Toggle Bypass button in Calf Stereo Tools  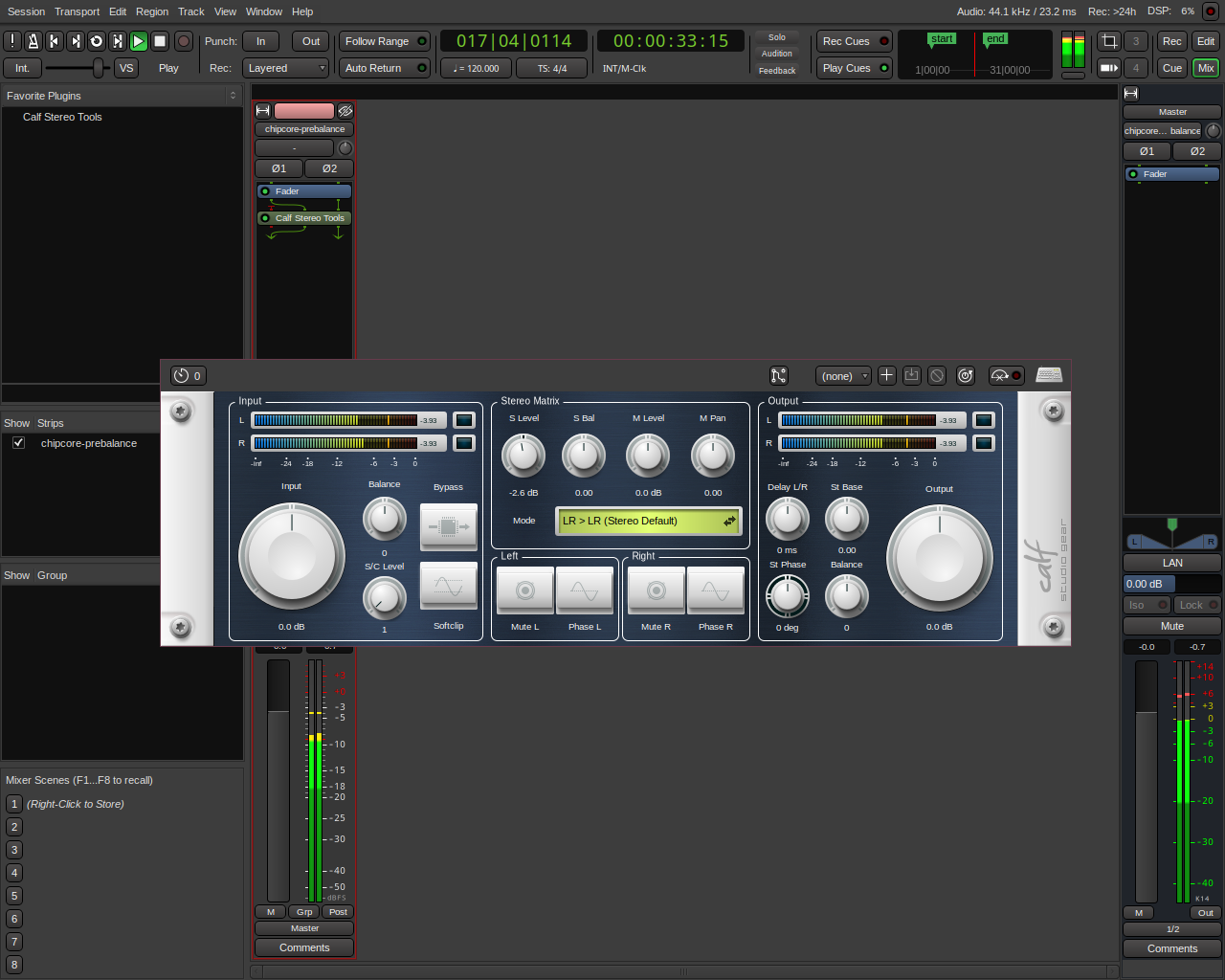(x=448, y=526)
